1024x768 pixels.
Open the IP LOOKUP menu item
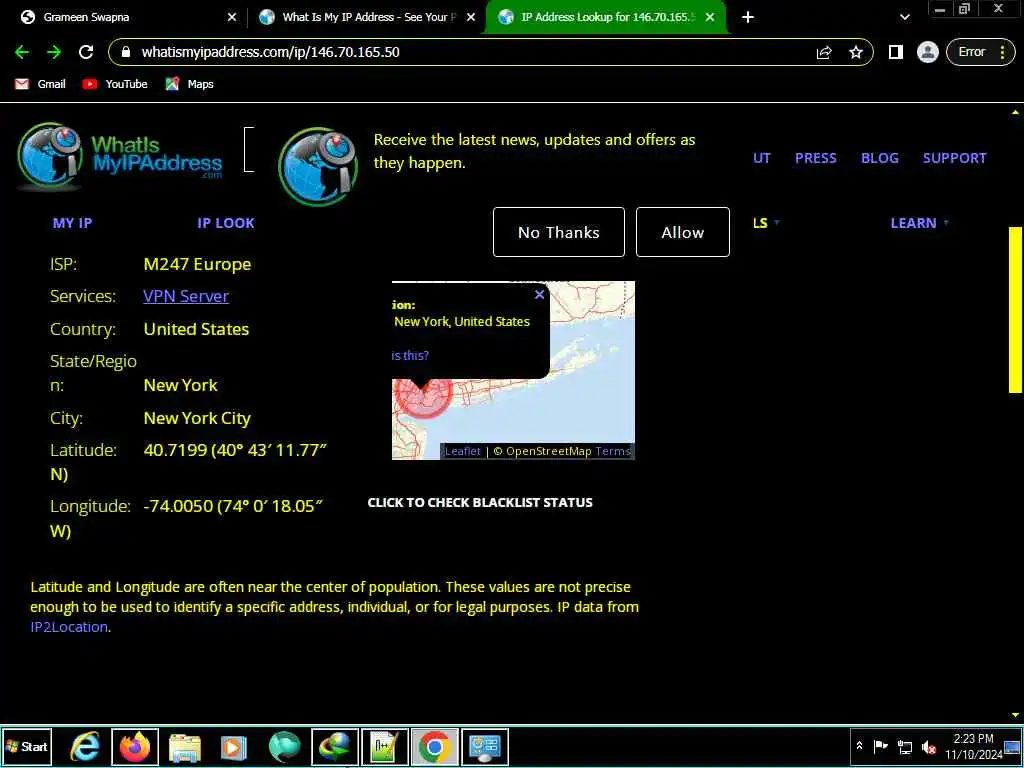(x=226, y=223)
